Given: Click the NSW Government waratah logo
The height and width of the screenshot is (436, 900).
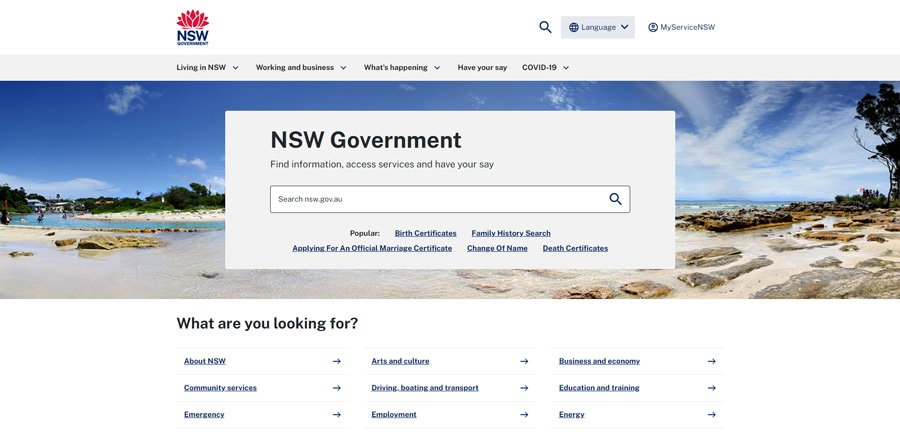Looking at the screenshot, I should click(x=193, y=27).
